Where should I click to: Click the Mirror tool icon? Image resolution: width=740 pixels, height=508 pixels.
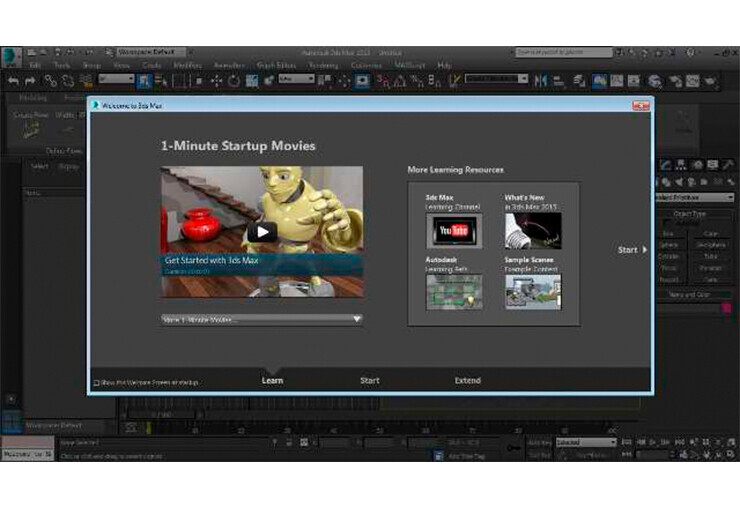[x=540, y=81]
